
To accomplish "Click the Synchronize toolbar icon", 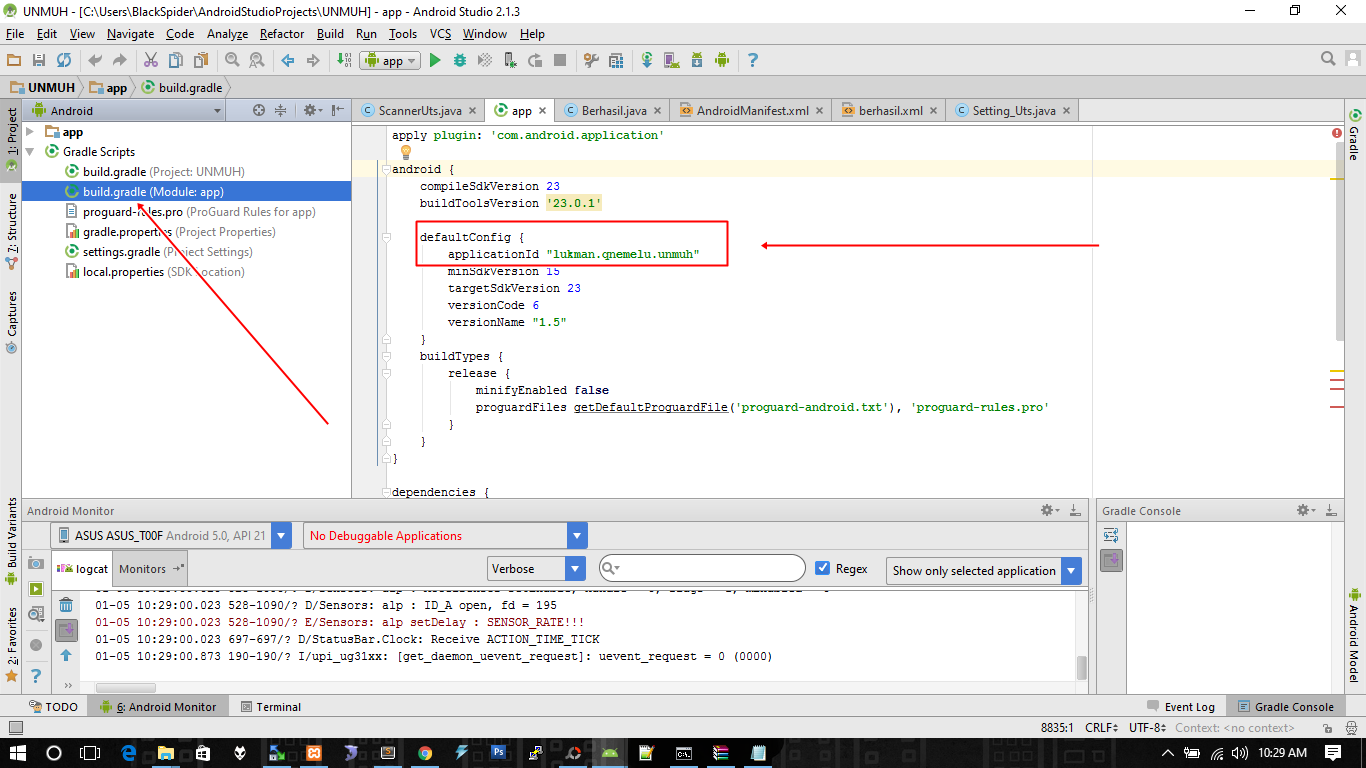I will (64, 60).
